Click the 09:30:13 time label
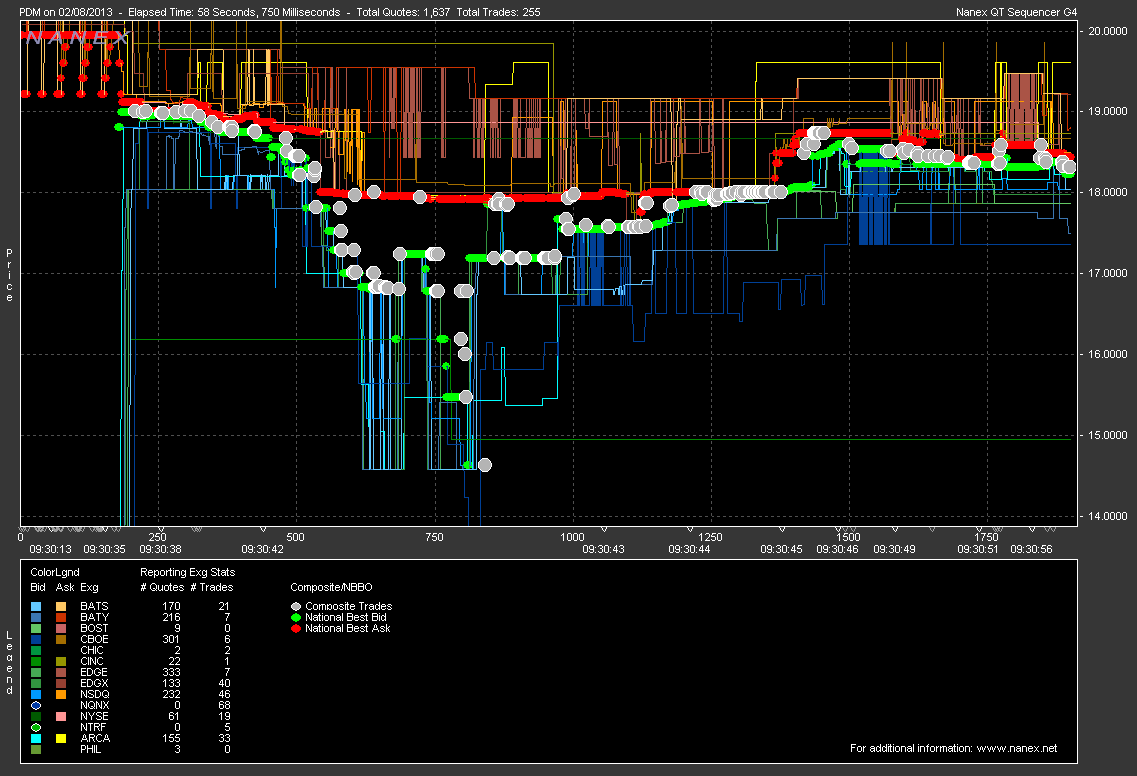The height and width of the screenshot is (776, 1137). click(x=50, y=550)
